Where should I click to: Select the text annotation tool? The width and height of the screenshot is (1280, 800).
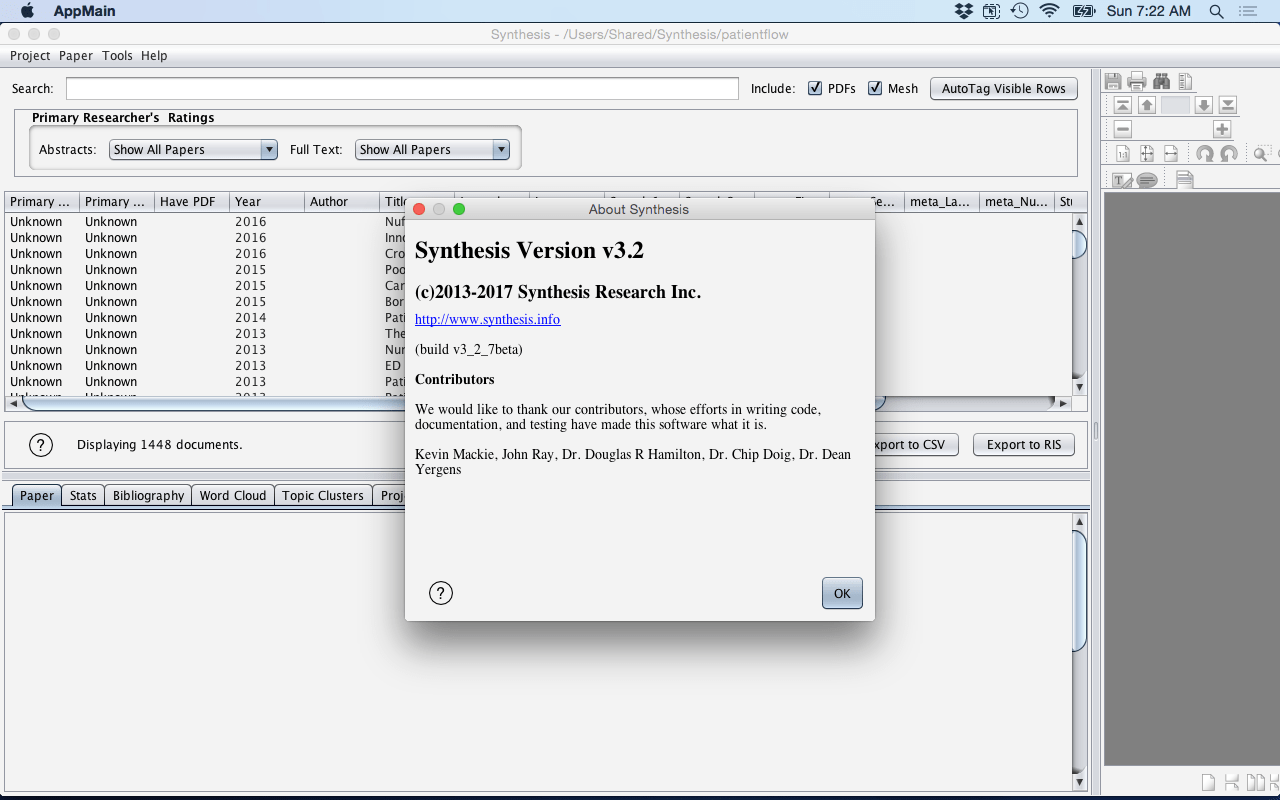point(1123,180)
